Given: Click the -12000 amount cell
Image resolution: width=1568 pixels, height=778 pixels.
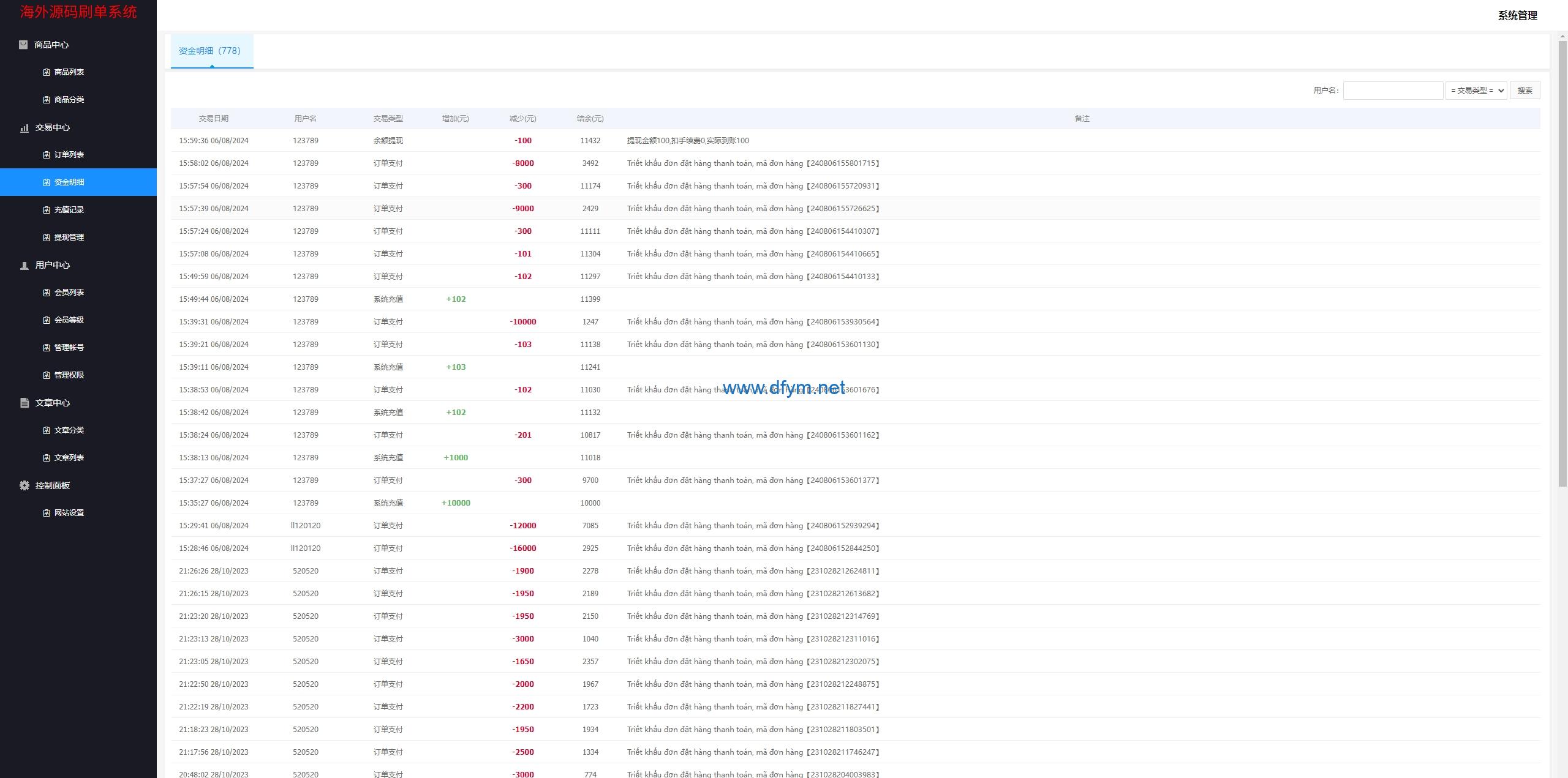Looking at the screenshot, I should [x=523, y=526].
